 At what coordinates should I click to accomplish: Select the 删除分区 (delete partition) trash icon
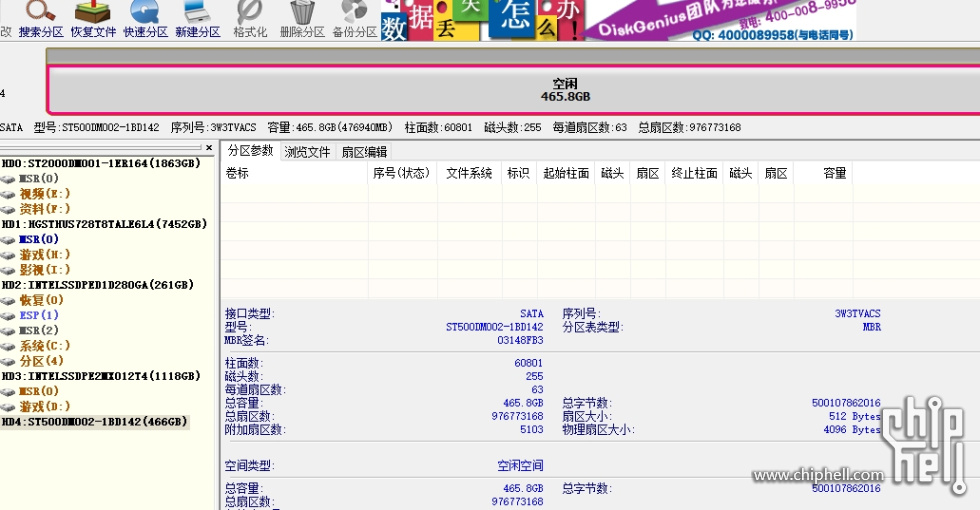pyautogui.click(x=302, y=20)
